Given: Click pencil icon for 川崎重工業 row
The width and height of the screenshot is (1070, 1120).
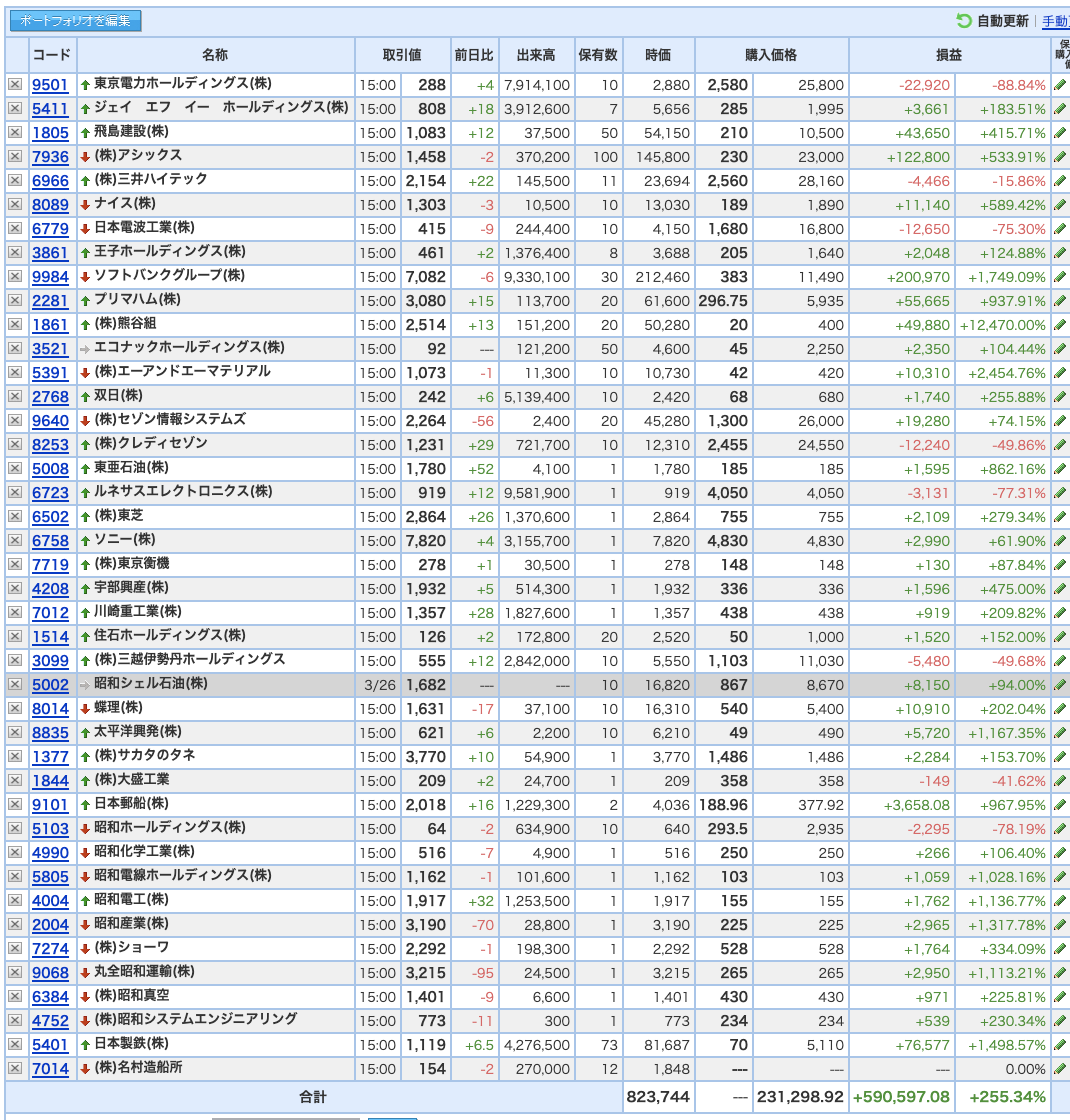Looking at the screenshot, I should tap(1060, 613).
